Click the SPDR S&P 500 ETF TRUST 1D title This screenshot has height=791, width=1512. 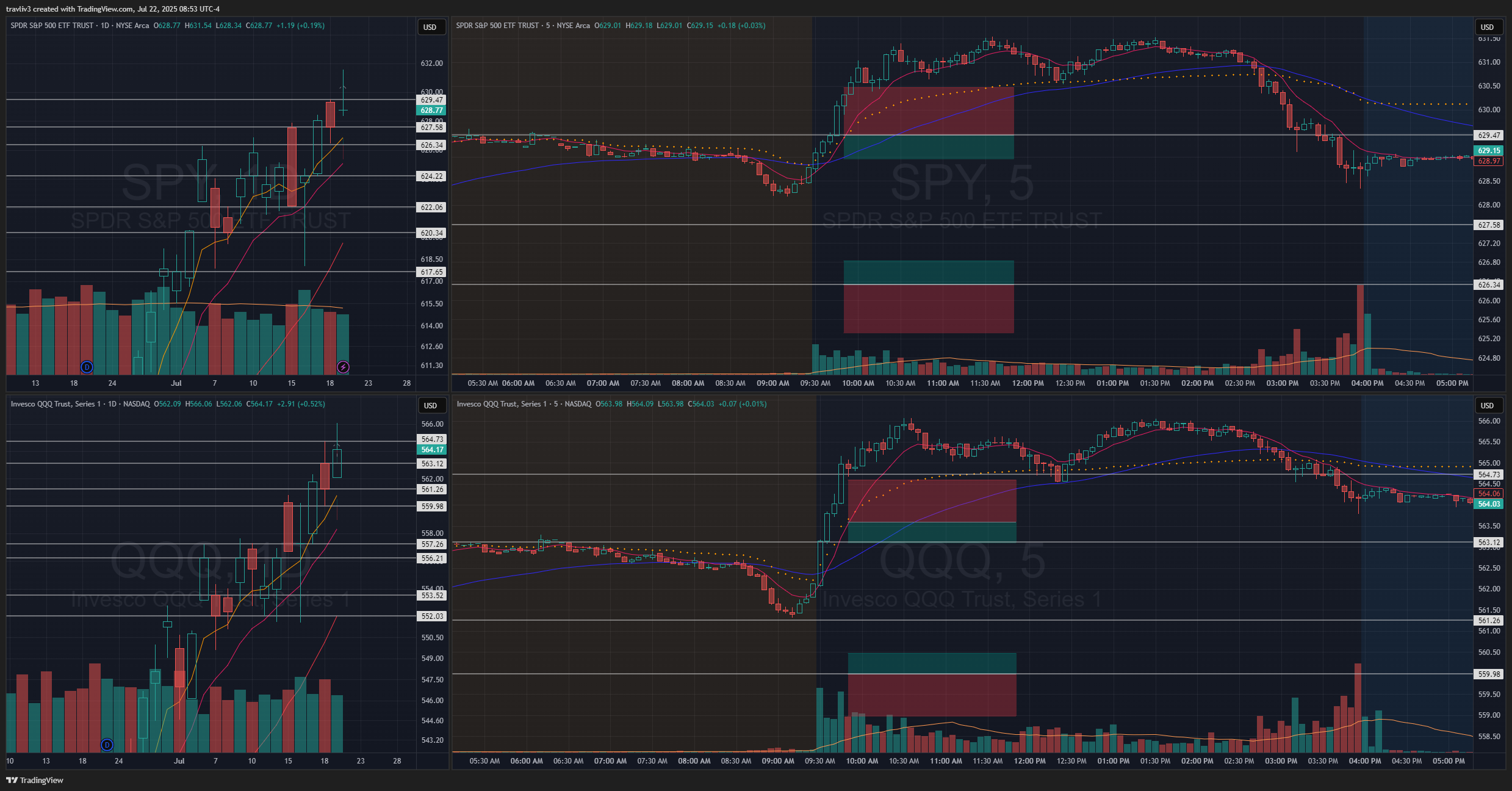point(79,26)
